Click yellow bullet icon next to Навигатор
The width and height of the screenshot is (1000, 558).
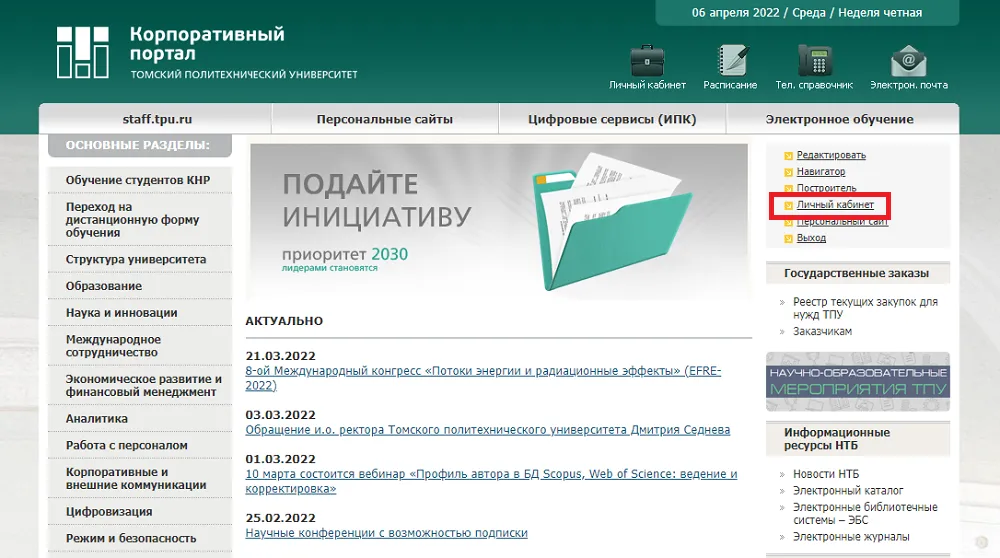(x=788, y=172)
